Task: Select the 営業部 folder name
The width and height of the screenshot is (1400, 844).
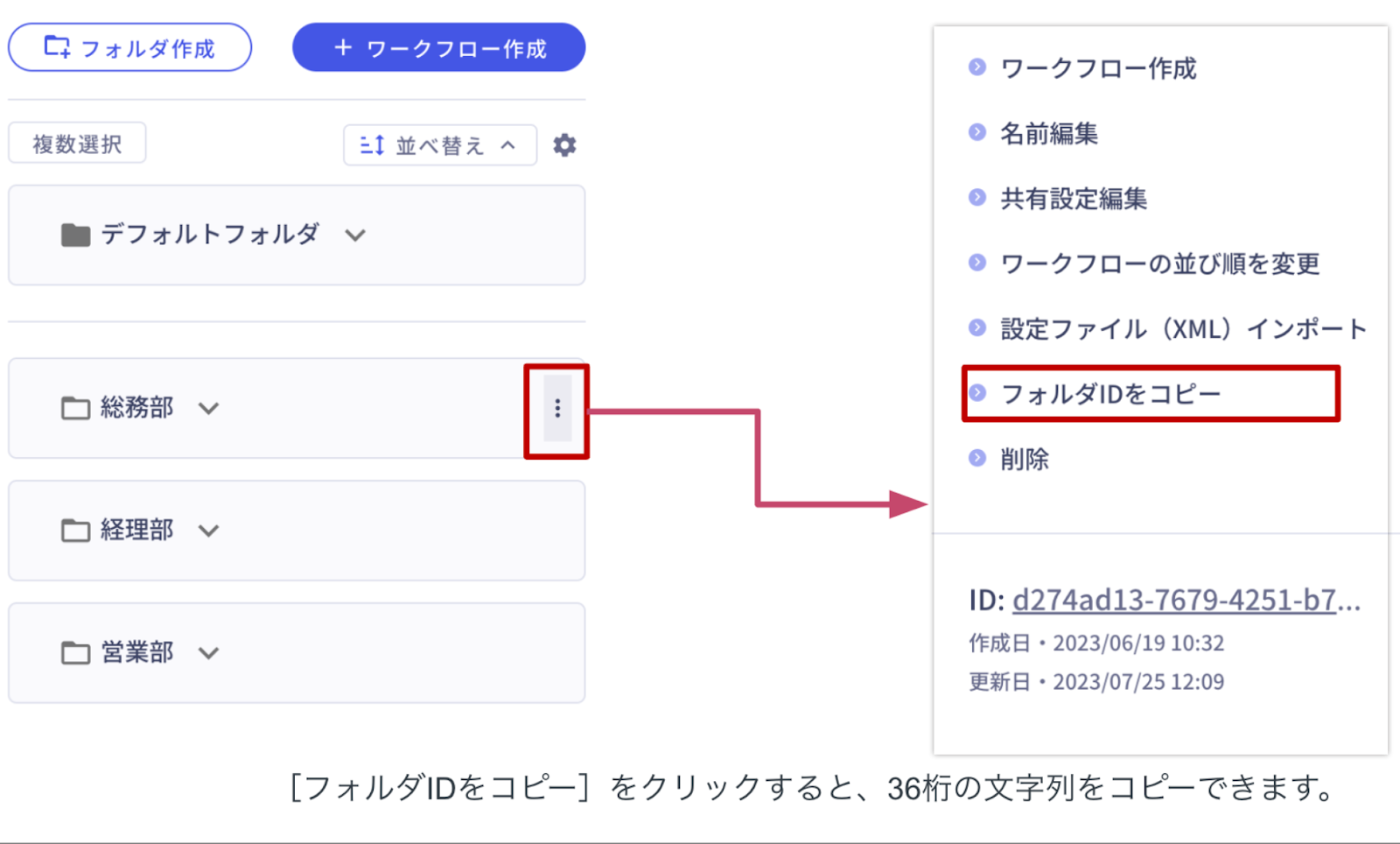Action: pyautogui.click(x=136, y=652)
